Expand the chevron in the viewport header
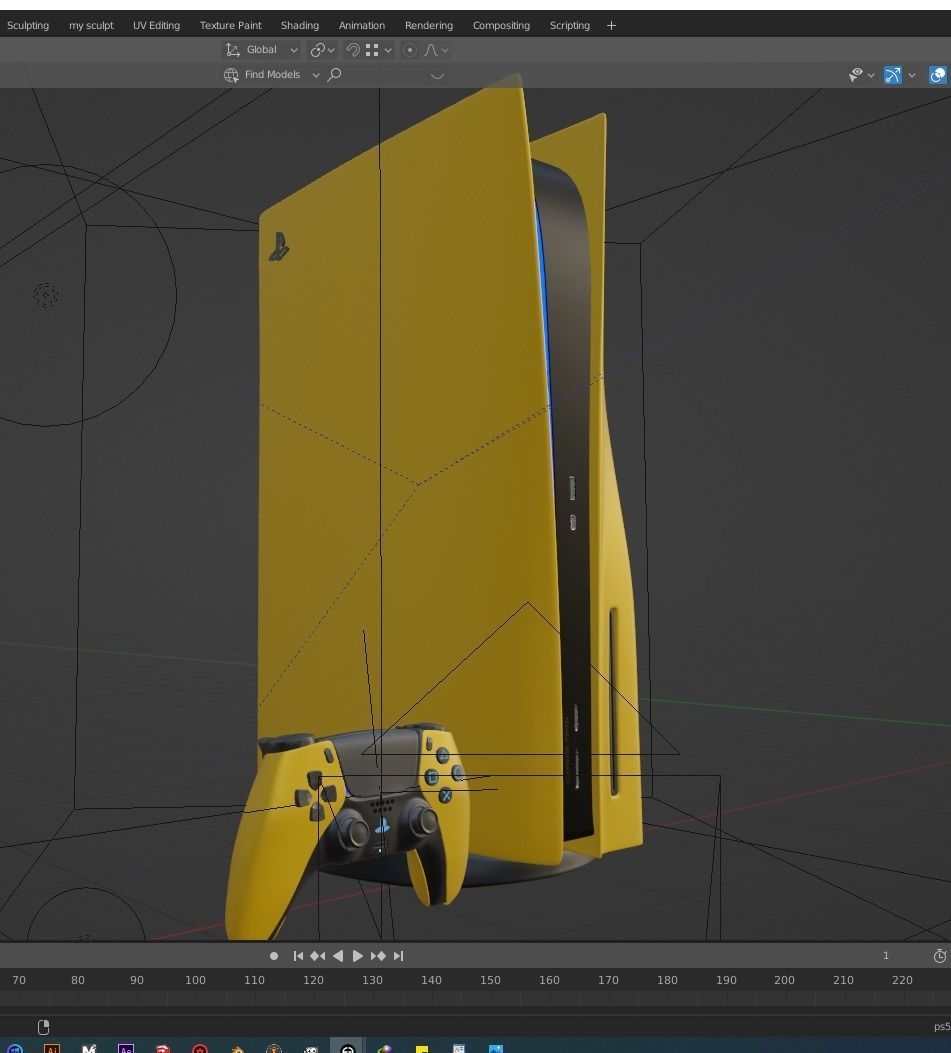This screenshot has width=951, height=1053. (437, 76)
